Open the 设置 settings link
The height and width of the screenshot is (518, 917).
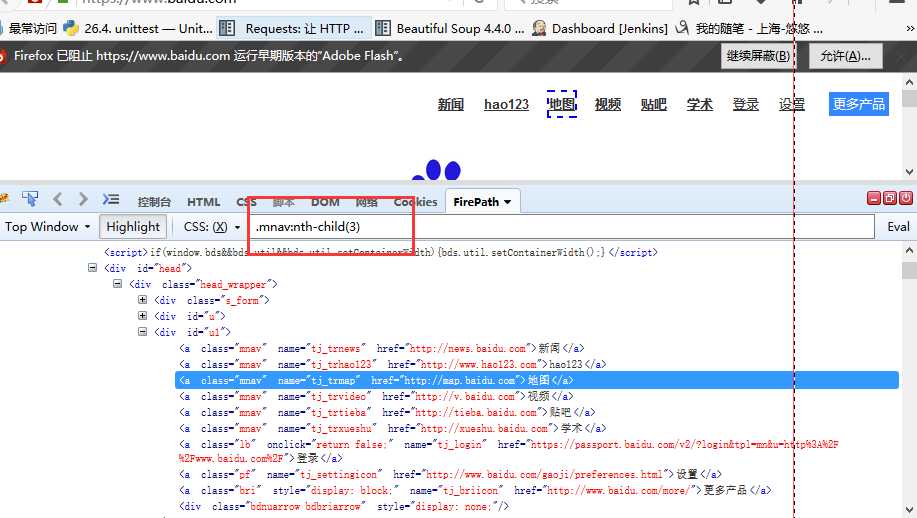791,104
